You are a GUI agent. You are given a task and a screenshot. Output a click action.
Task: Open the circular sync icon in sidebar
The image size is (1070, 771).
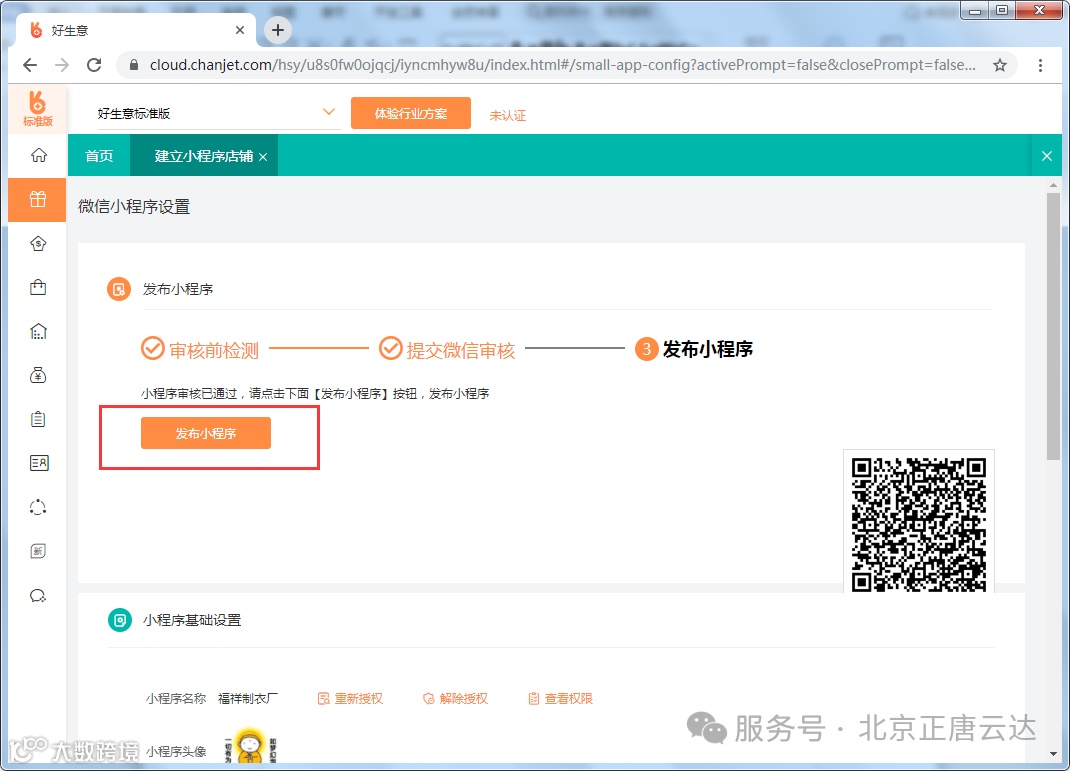pos(38,507)
